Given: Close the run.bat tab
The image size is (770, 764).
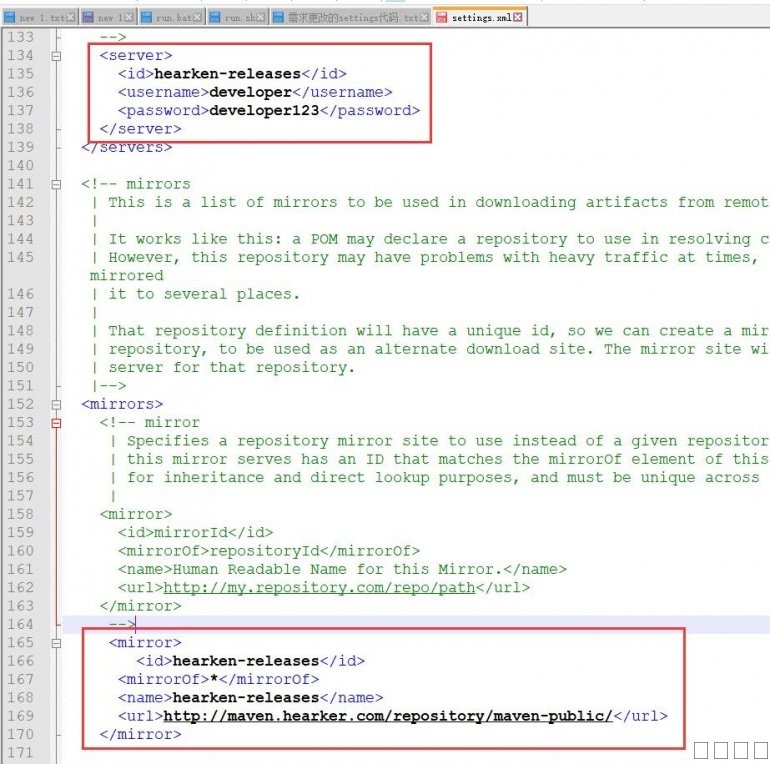Looking at the screenshot, I should [x=198, y=18].
